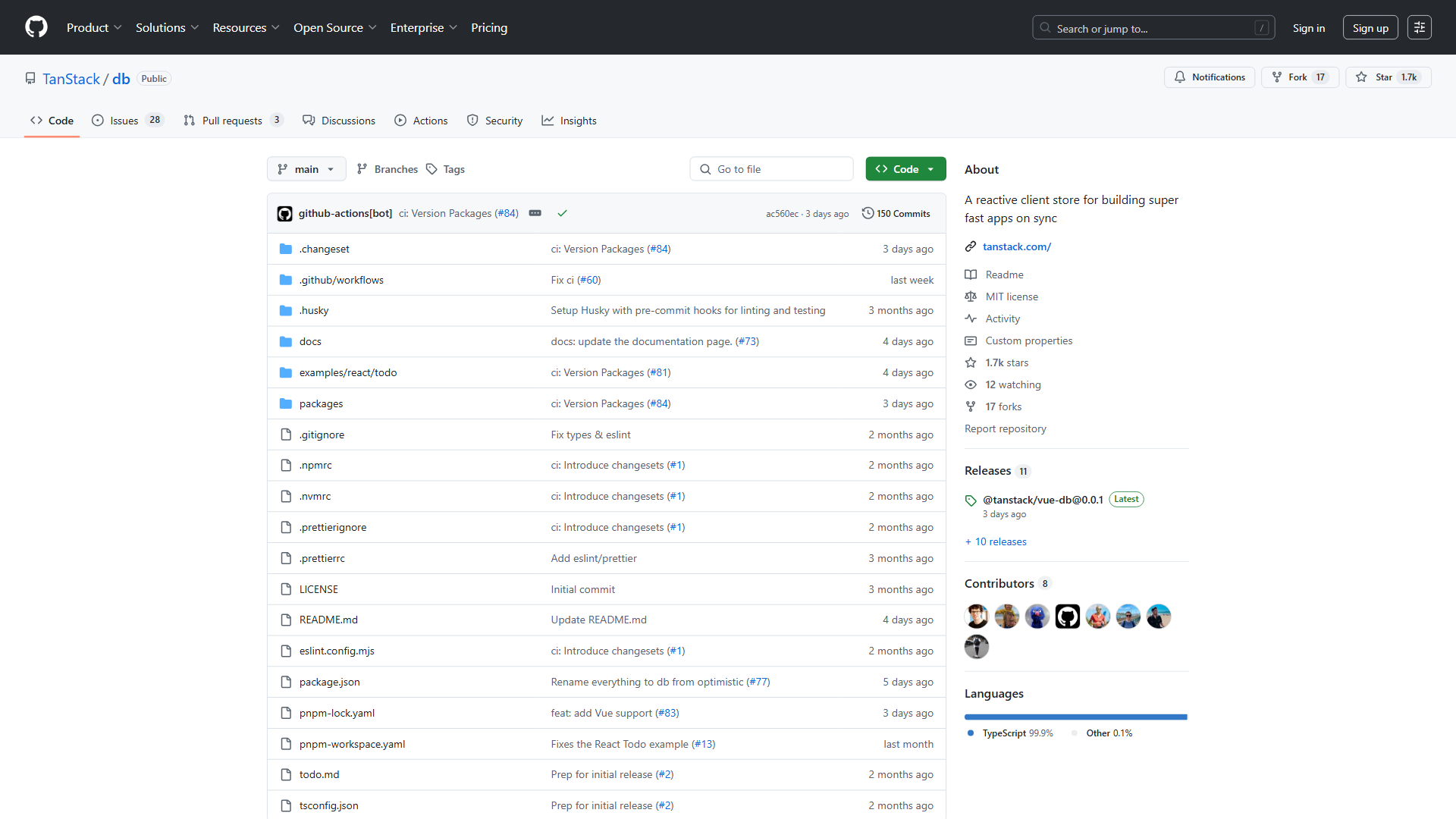
Task: Click the GitHub bot contributor avatar
Action: tap(1067, 617)
